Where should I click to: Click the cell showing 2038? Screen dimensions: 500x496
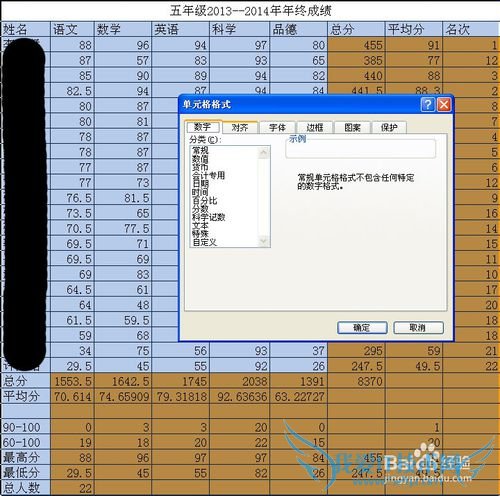pyautogui.click(x=240, y=381)
